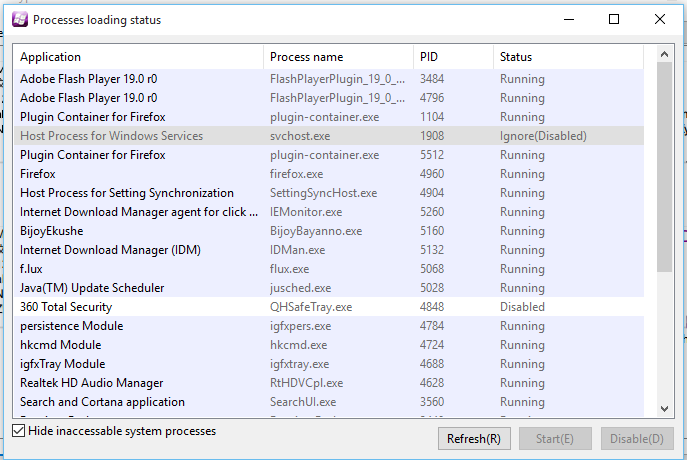Toggle Hide inaccessible system processes checkbox
Image resolution: width=687 pixels, height=460 pixels.
pyautogui.click(x=19, y=431)
